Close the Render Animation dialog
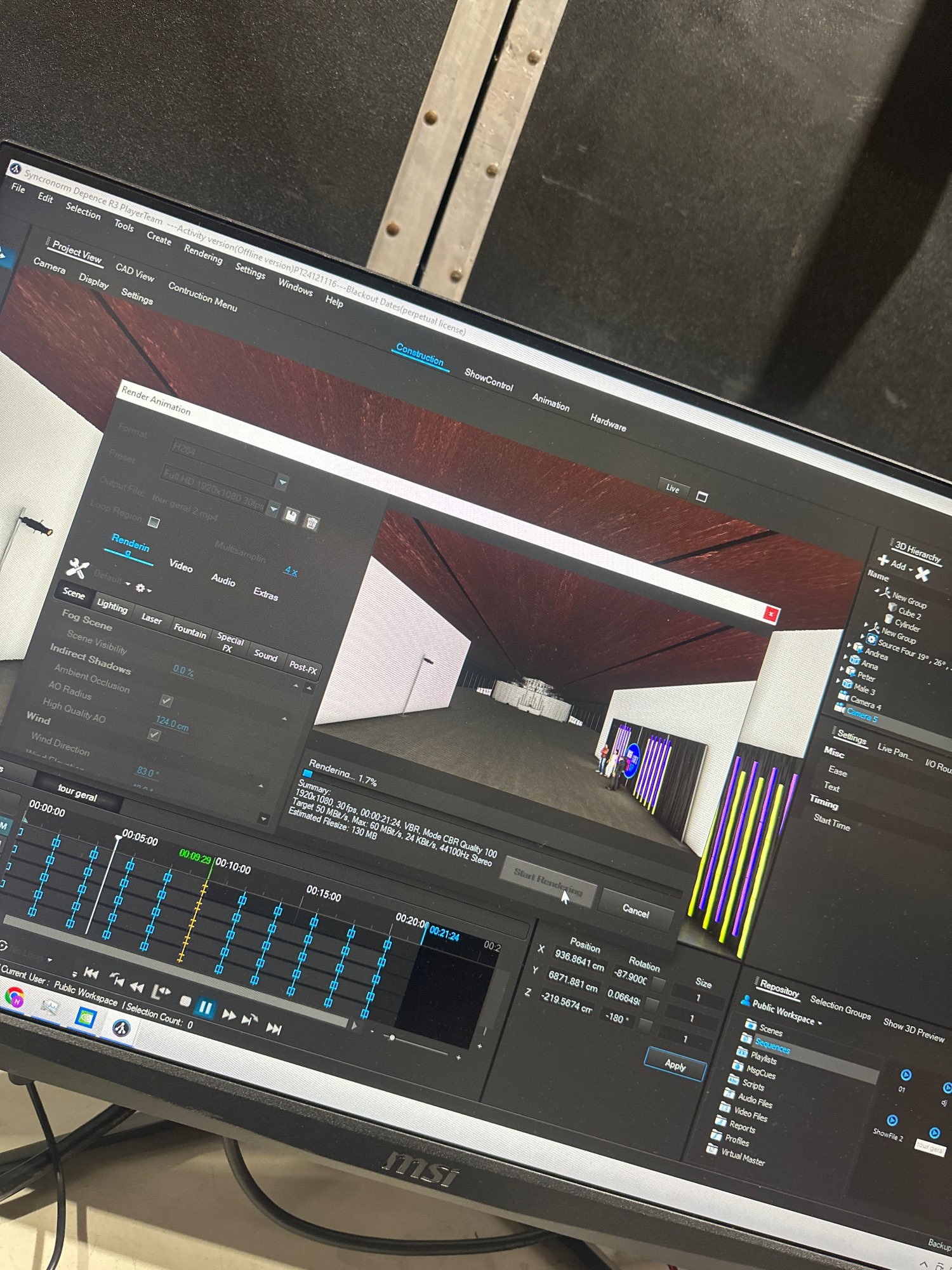 click(770, 614)
